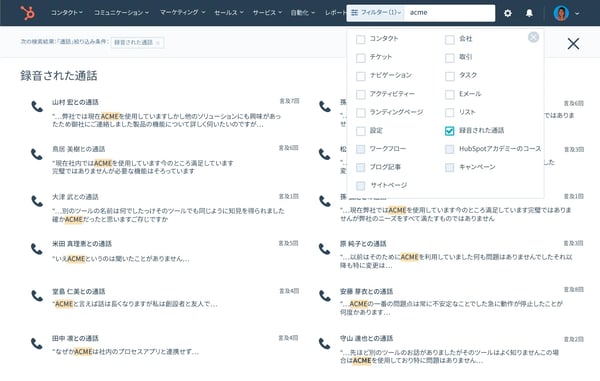The image size is (600, 381).
Task: Open 大津 武との通話 result
Action: pyautogui.click(x=75, y=197)
